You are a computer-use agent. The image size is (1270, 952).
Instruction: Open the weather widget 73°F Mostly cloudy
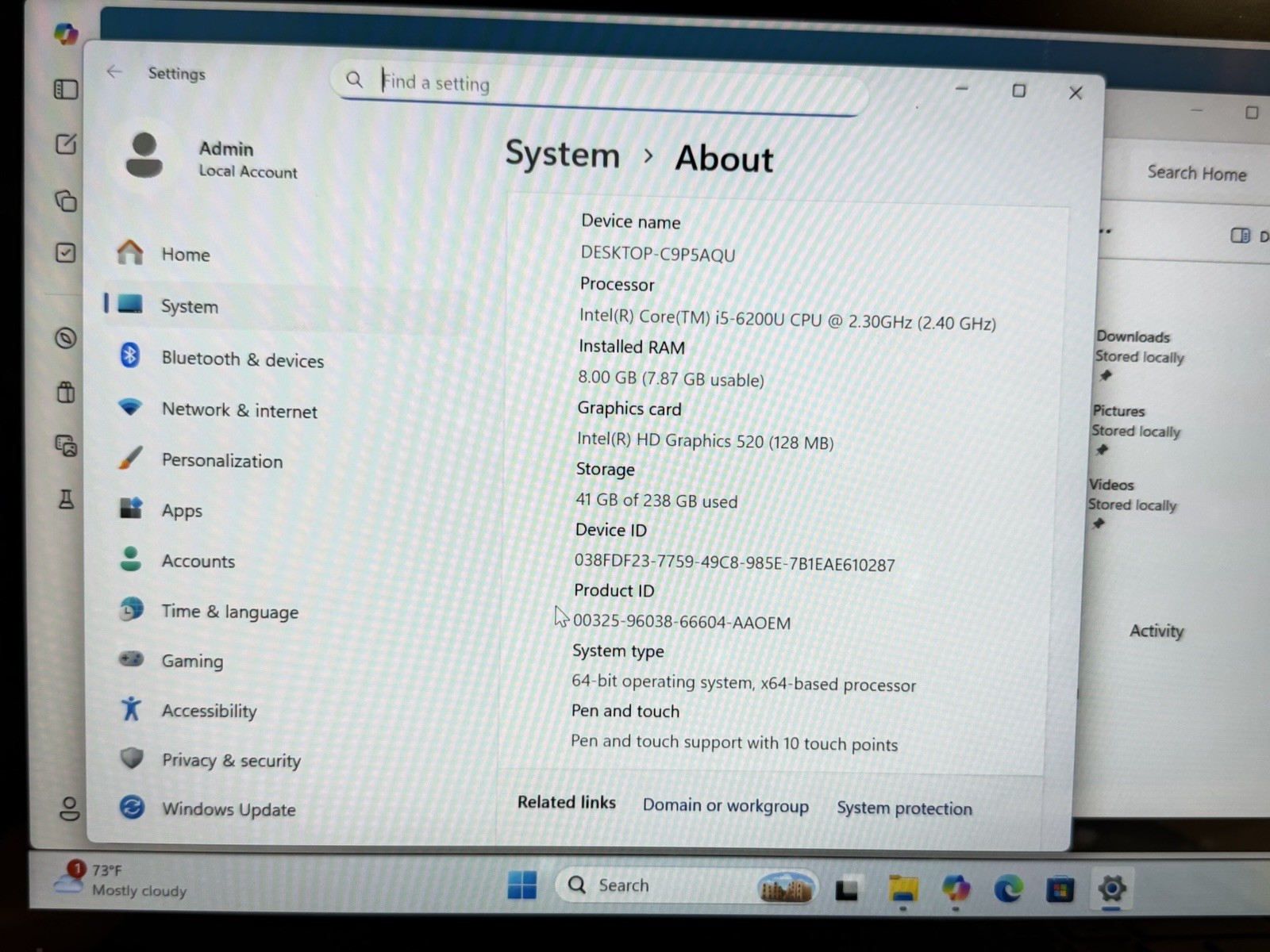(121, 880)
